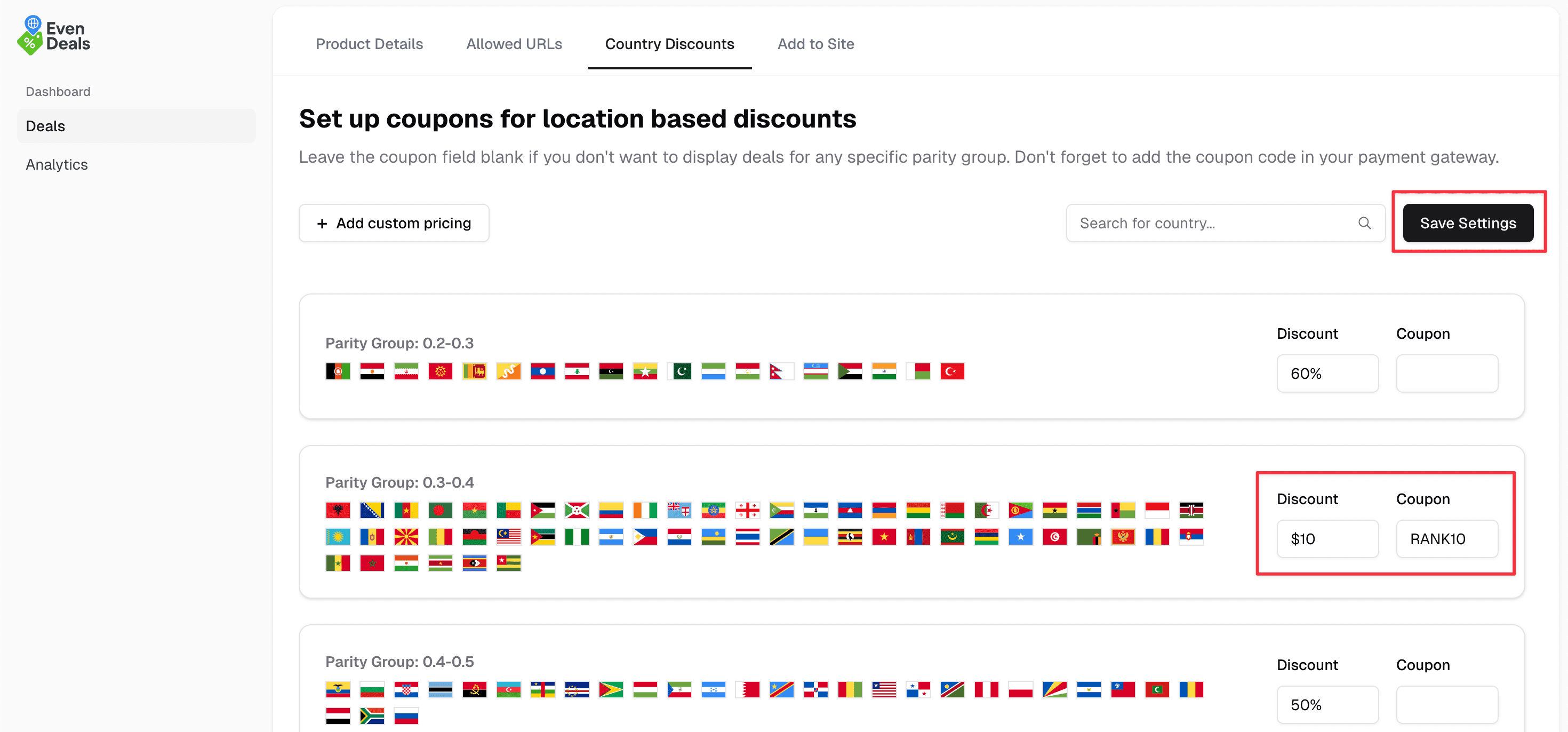Click the Burundi flag
The width and height of the screenshot is (1568, 732).
point(577,510)
